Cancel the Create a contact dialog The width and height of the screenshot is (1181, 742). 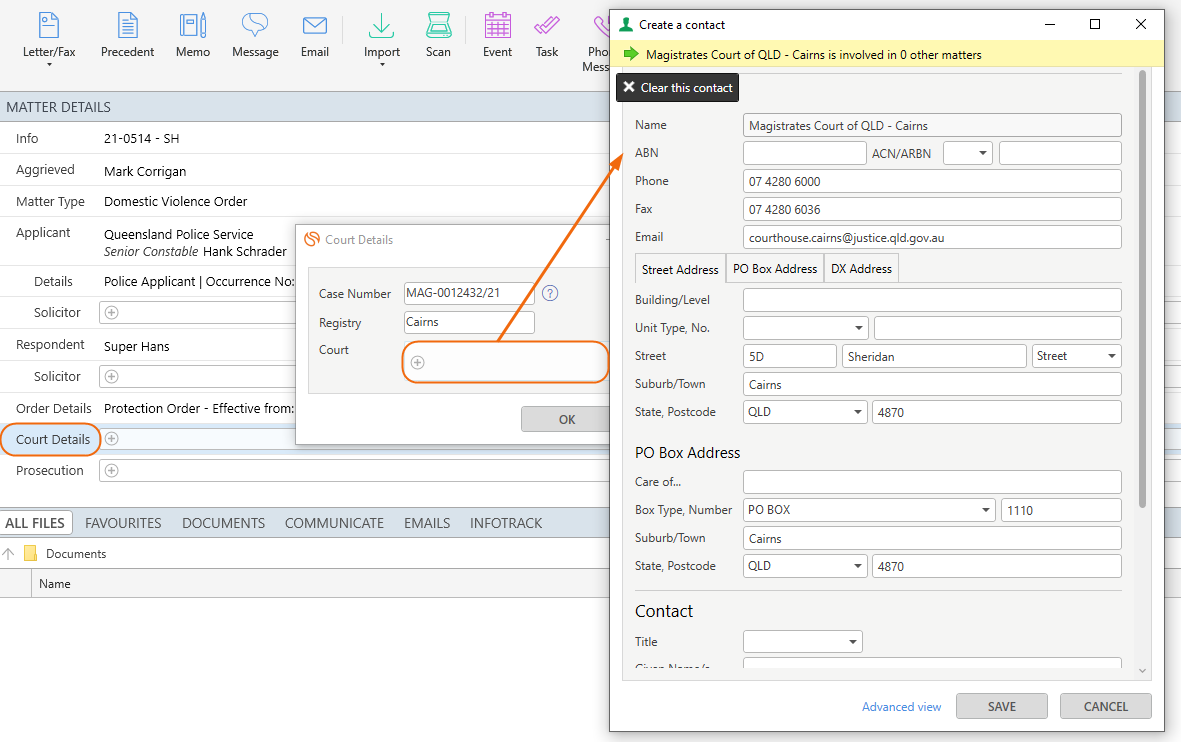pyautogui.click(x=1106, y=706)
